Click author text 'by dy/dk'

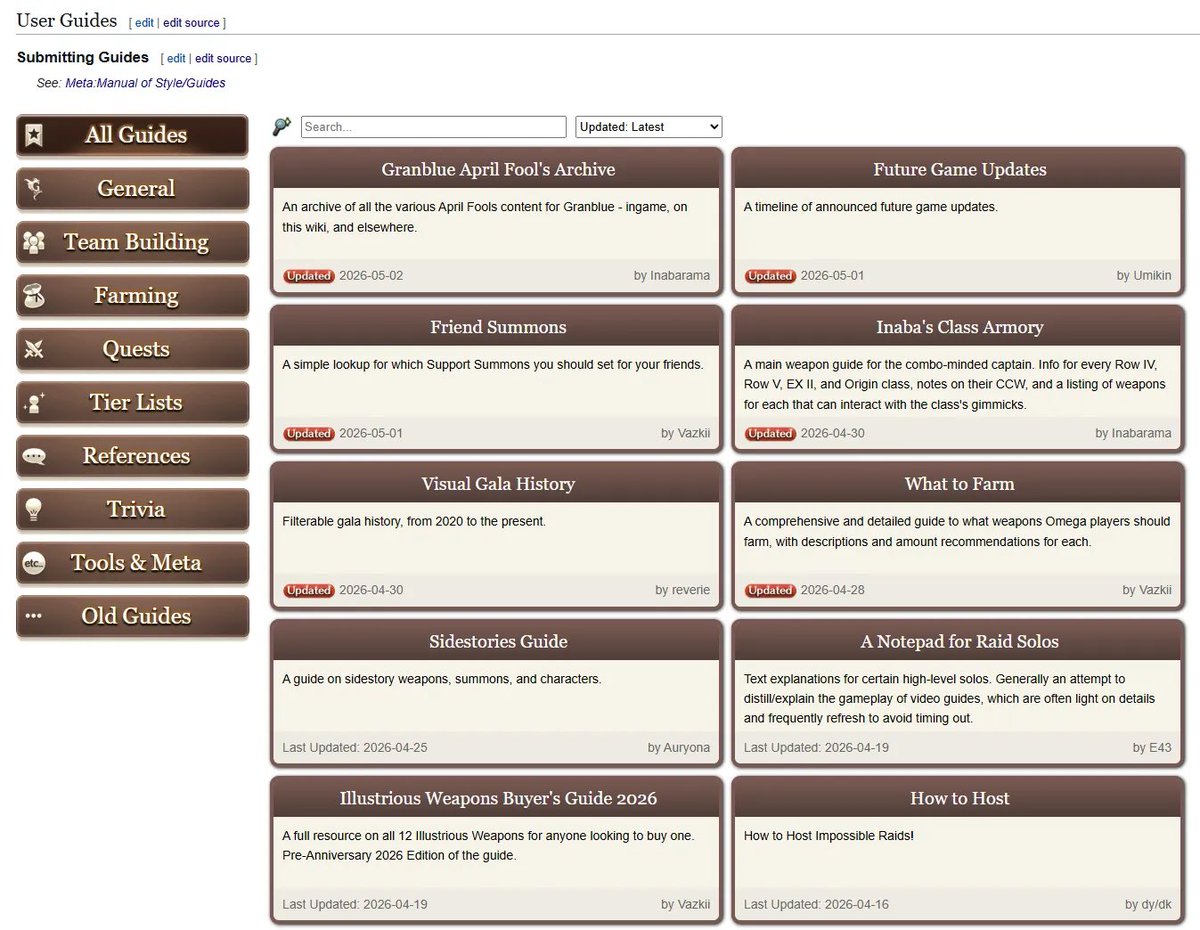coord(1146,904)
